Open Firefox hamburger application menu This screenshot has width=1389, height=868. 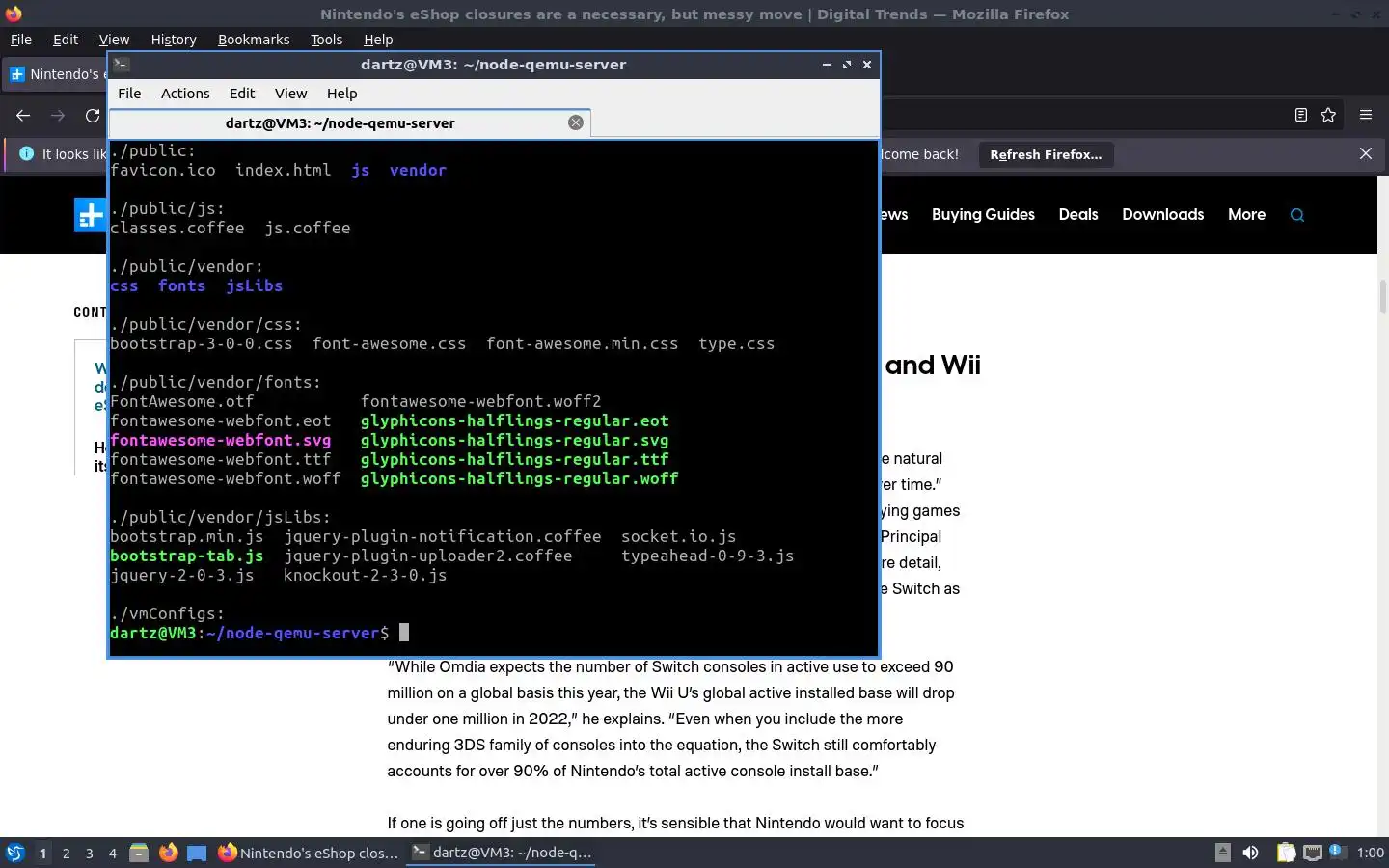pyautogui.click(x=1365, y=115)
